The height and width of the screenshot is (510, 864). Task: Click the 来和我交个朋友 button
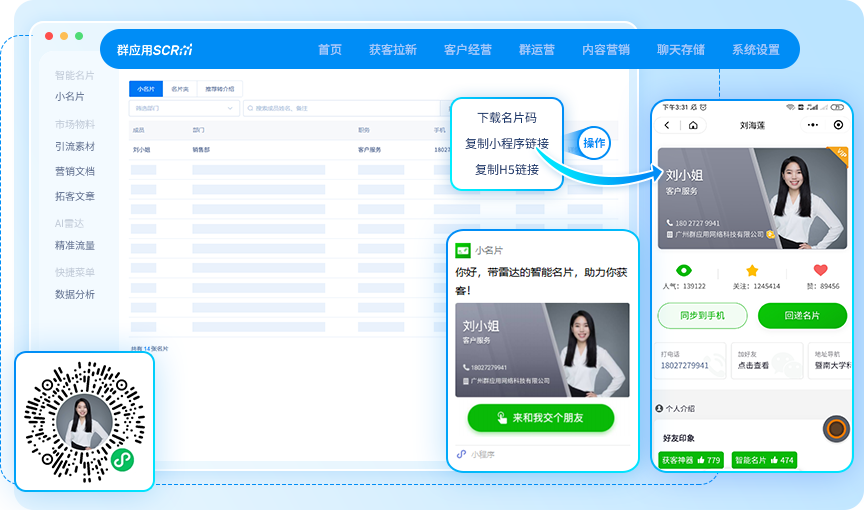point(540,418)
